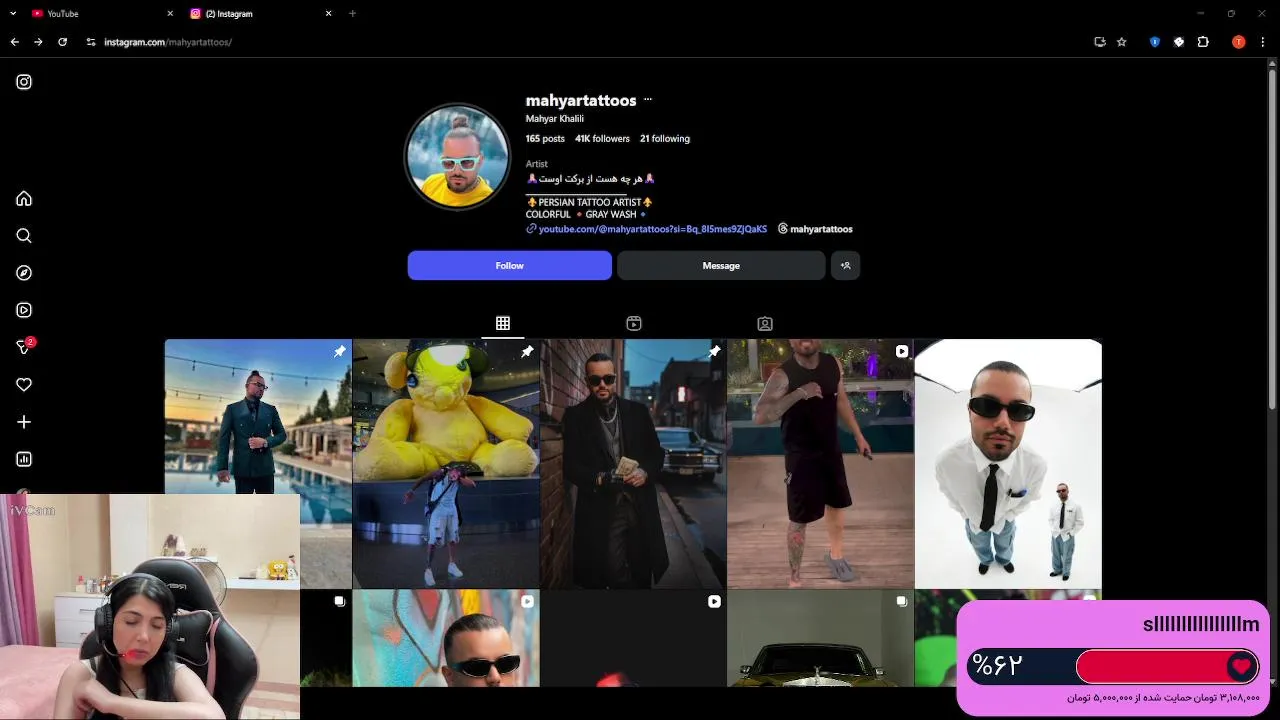Click browser back arrow
The height and width of the screenshot is (720, 1280).
14,42
